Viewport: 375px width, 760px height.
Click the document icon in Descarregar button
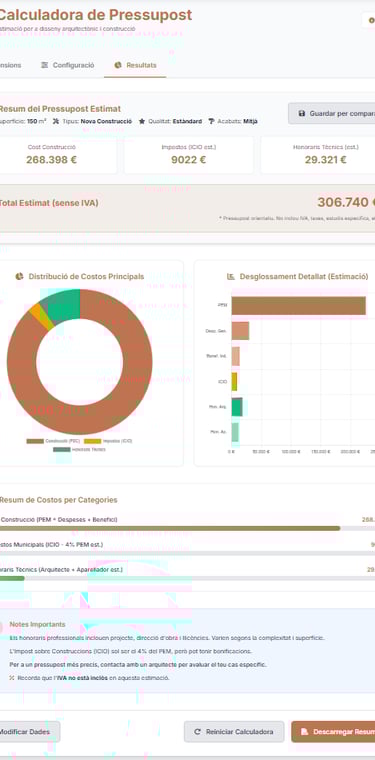304,732
